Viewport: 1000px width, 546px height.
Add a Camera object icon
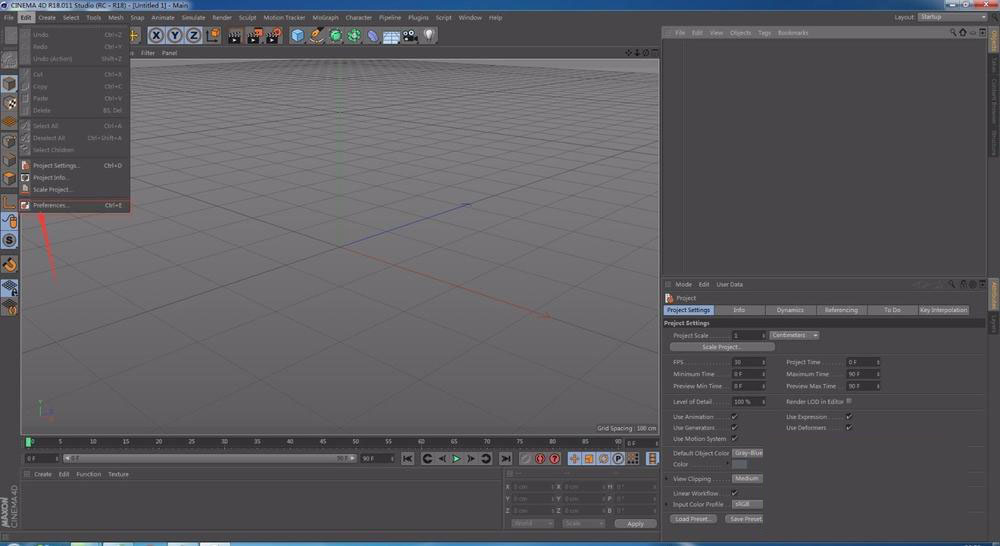(409, 36)
